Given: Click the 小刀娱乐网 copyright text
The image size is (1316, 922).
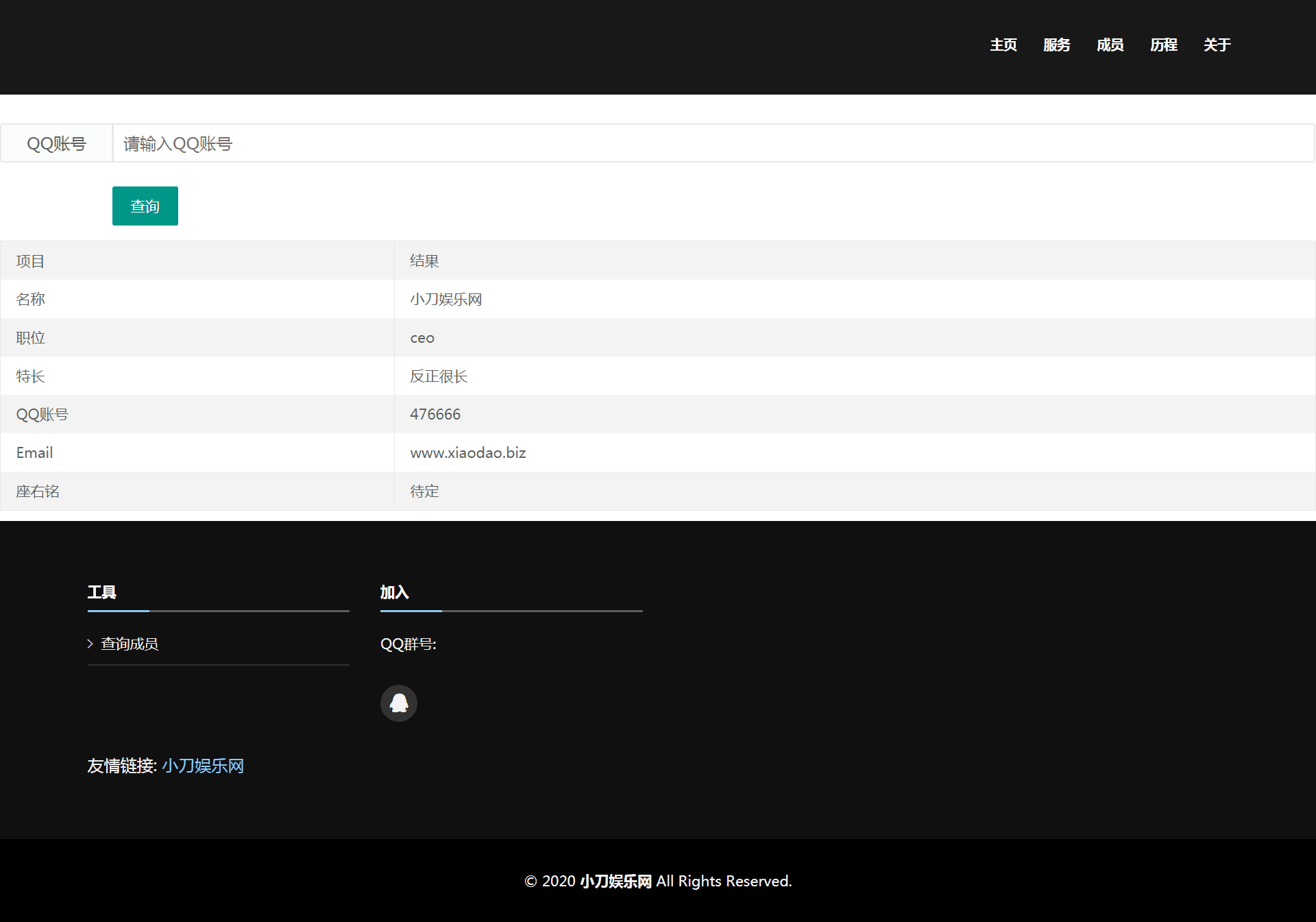Looking at the screenshot, I should (616, 881).
